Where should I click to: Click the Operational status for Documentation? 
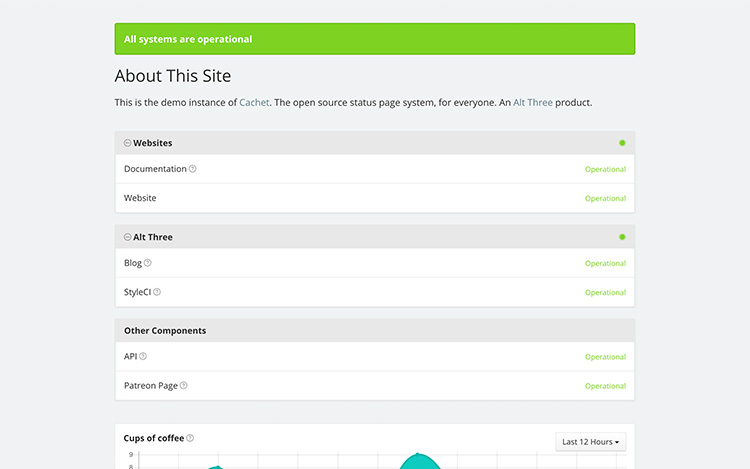tap(605, 169)
